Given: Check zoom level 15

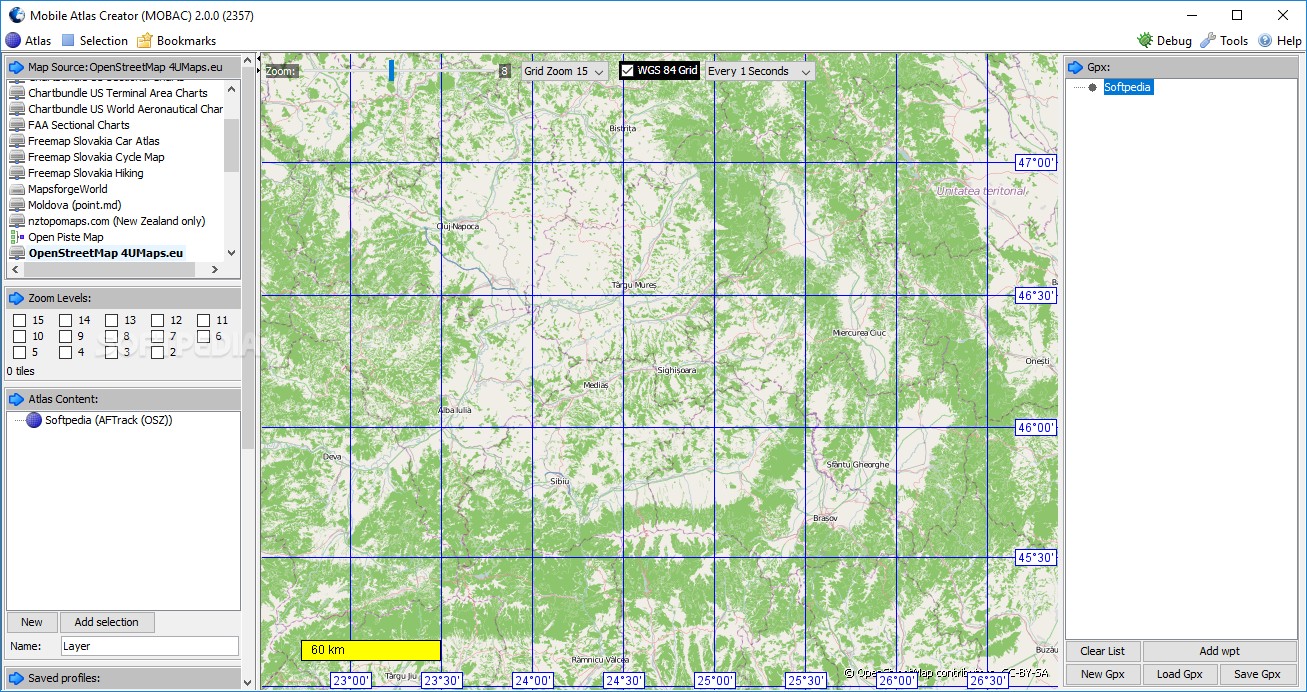Looking at the screenshot, I should tap(19, 320).
